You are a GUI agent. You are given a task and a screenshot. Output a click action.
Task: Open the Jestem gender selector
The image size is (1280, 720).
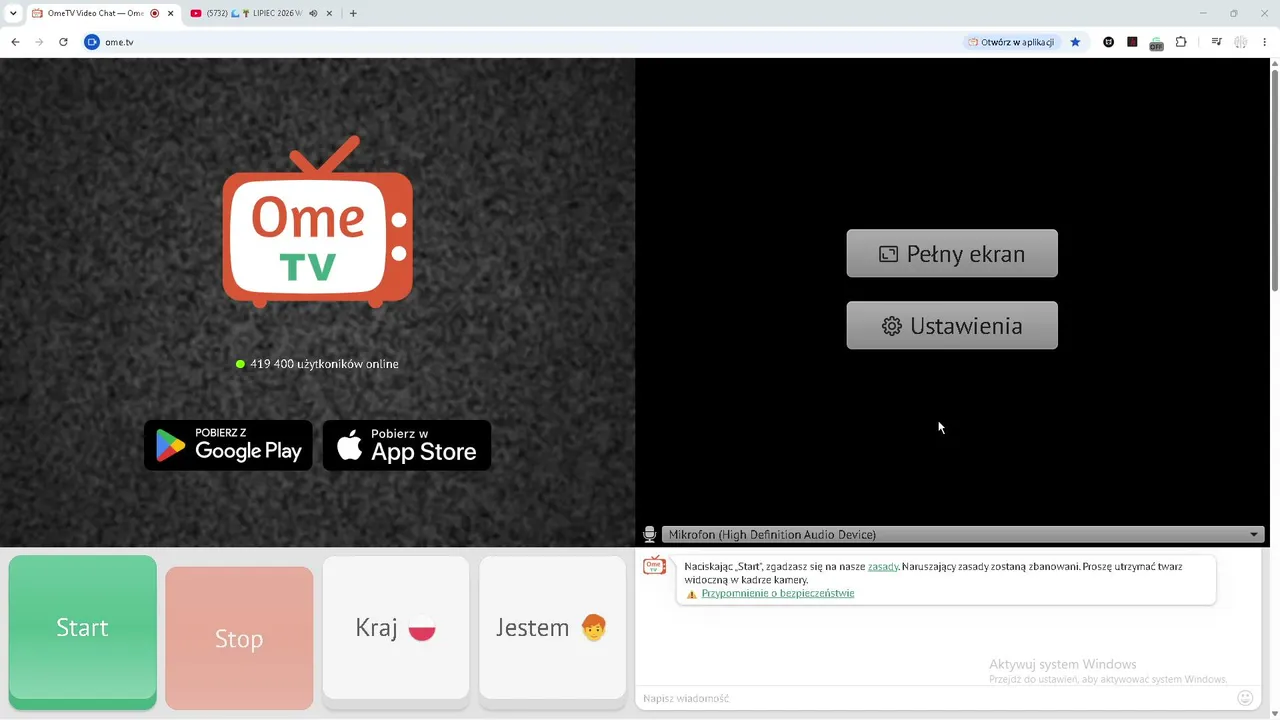(552, 628)
